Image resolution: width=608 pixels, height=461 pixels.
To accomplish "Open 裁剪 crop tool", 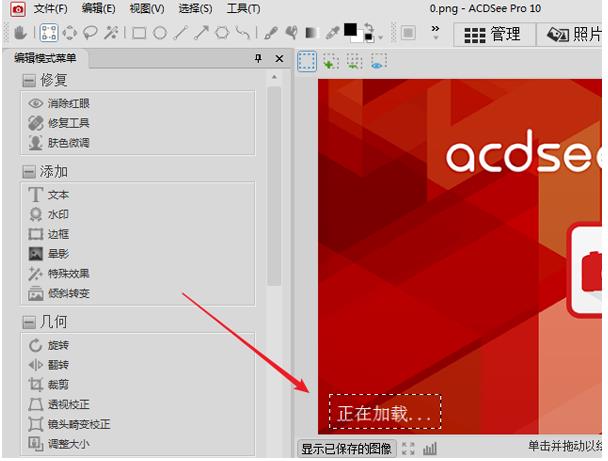I will click(x=48, y=385).
